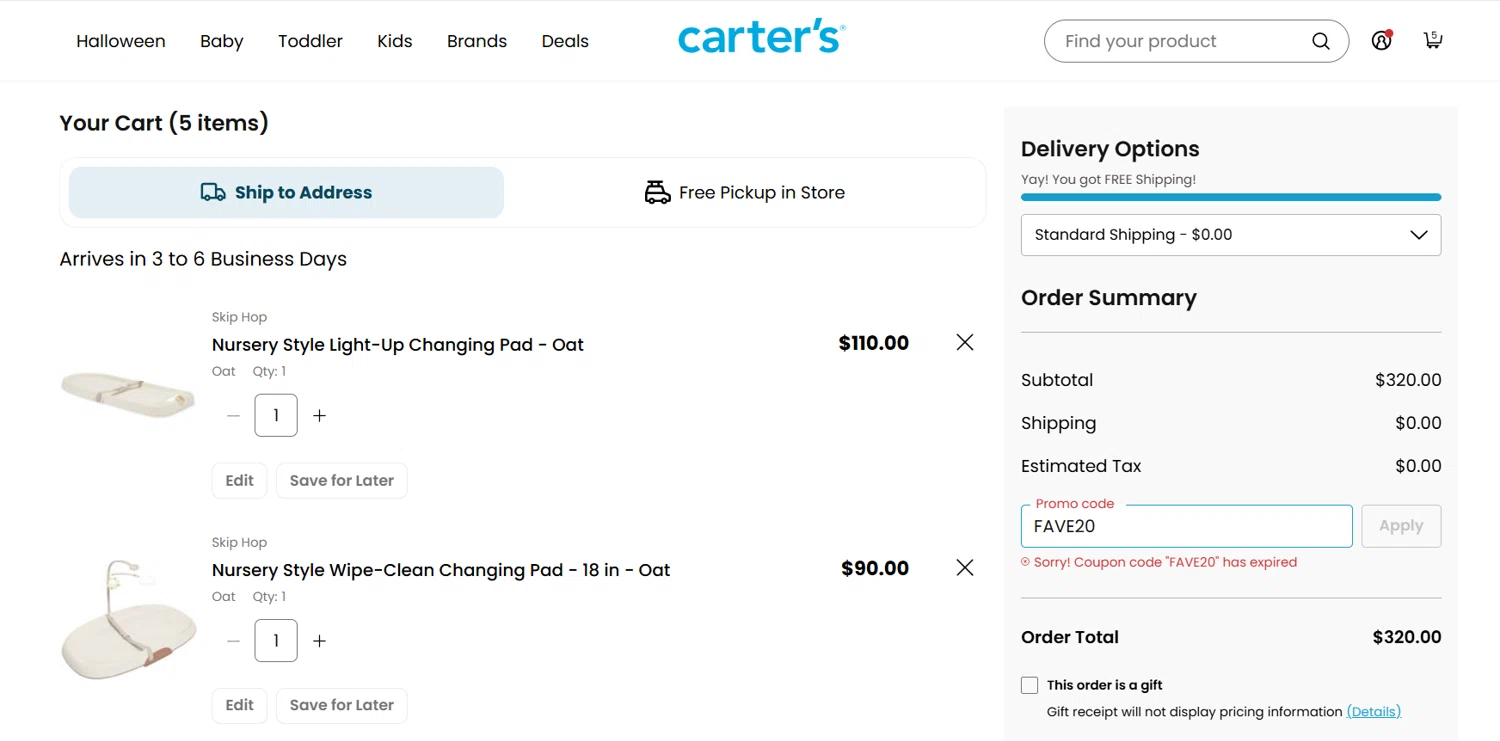Open the shopping cart icon

[x=1433, y=40]
